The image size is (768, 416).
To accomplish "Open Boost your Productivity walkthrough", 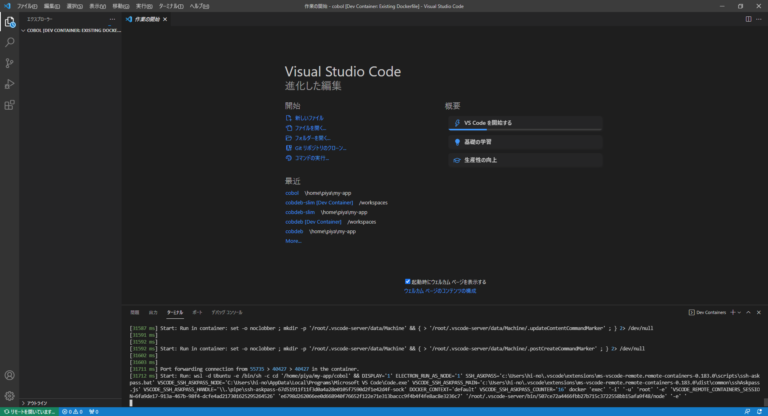I will pyautogui.click(x=525, y=160).
